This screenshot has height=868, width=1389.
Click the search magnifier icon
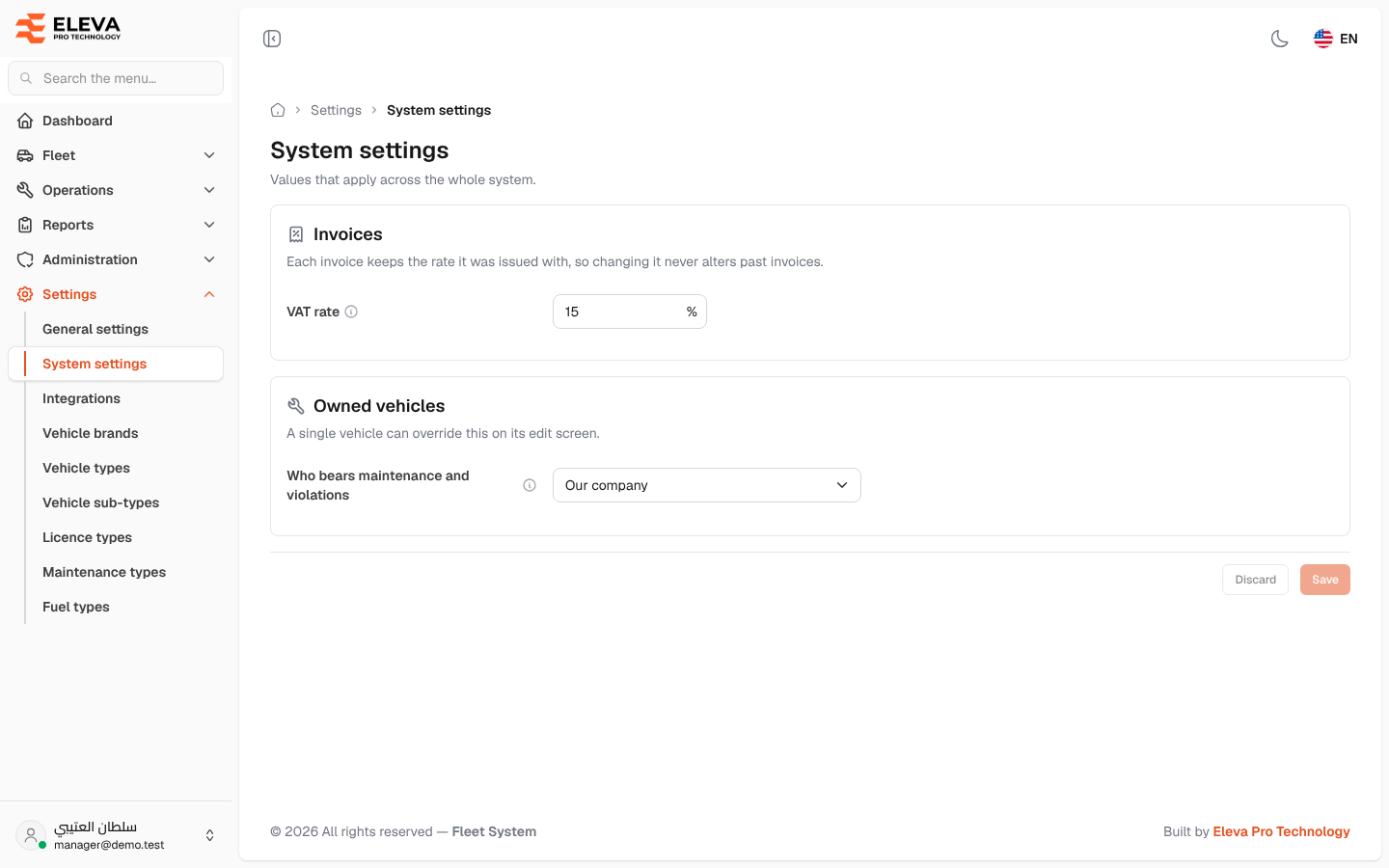26,78
